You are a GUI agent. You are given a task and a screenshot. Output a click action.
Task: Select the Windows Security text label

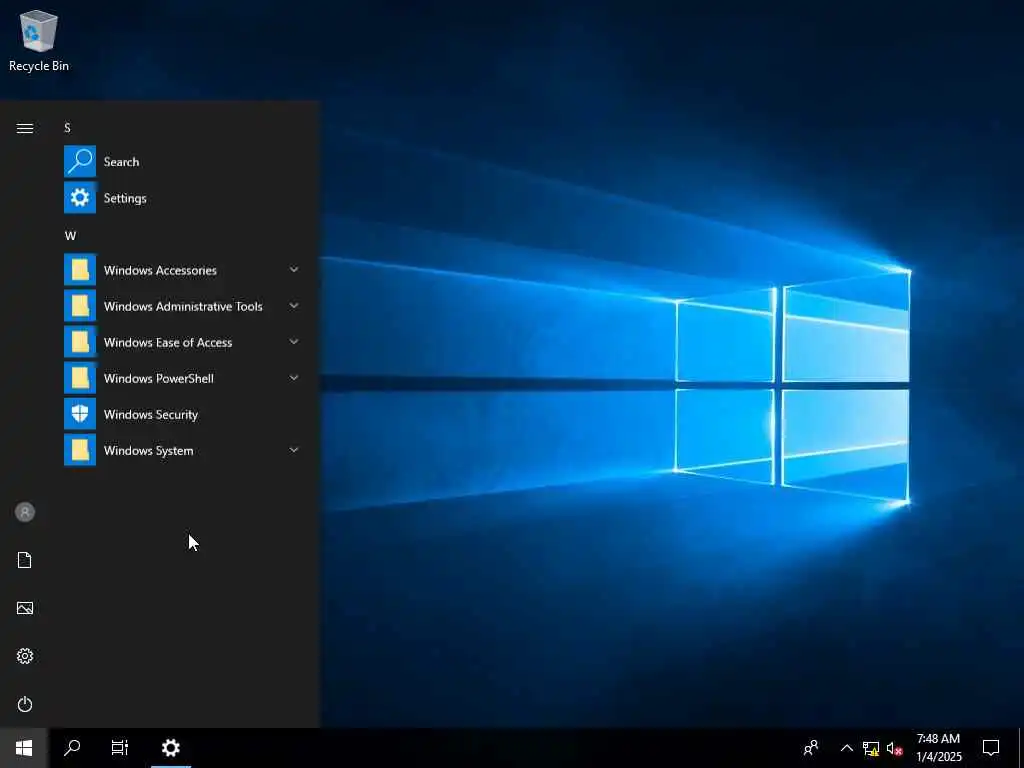click(x=151, y=415)
